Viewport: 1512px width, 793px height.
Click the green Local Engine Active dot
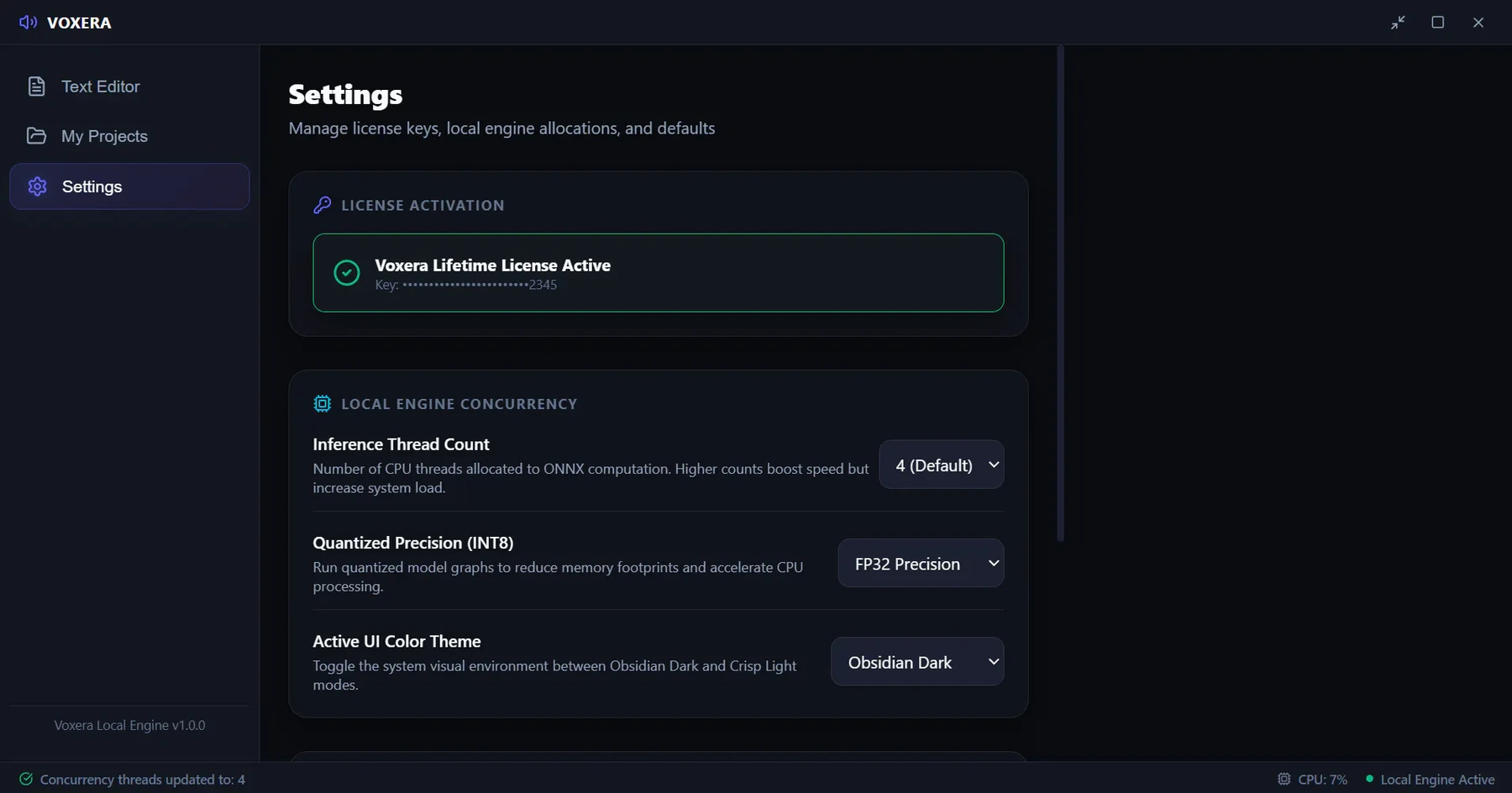click(x=1369, y=779)
